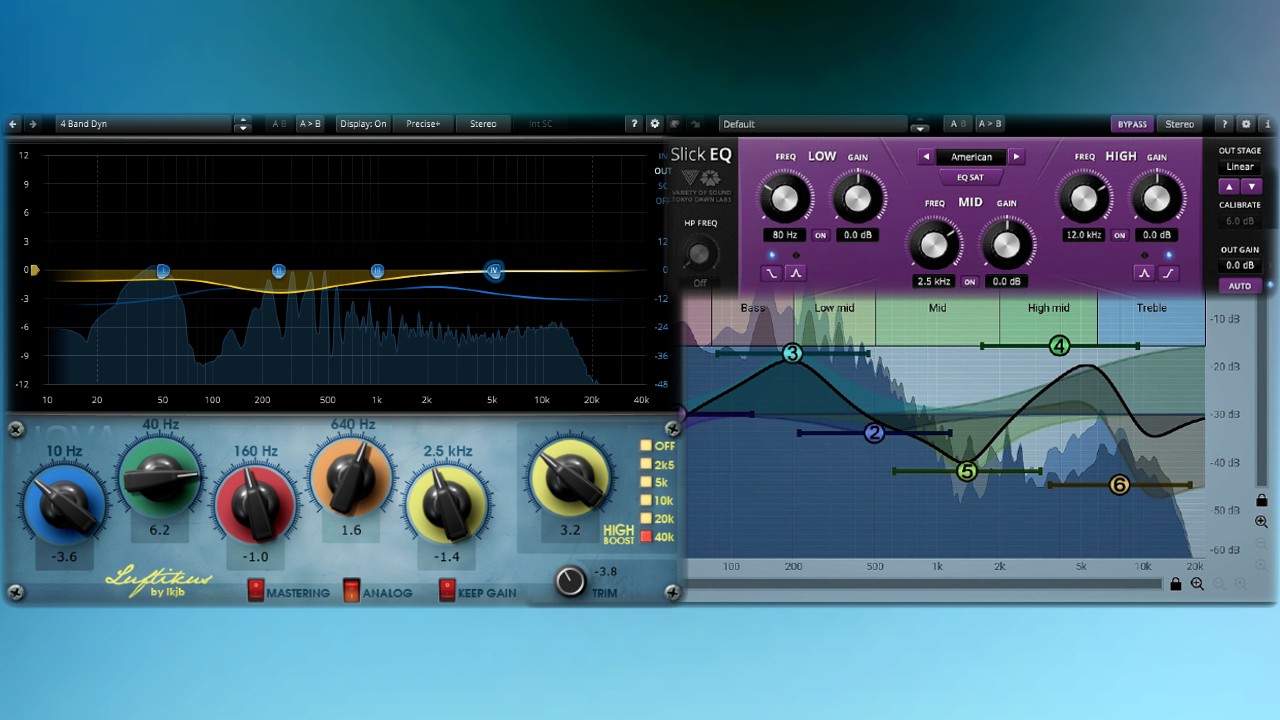
Task: Set High Boost frequency to OFF
Action: coord(646,446)
